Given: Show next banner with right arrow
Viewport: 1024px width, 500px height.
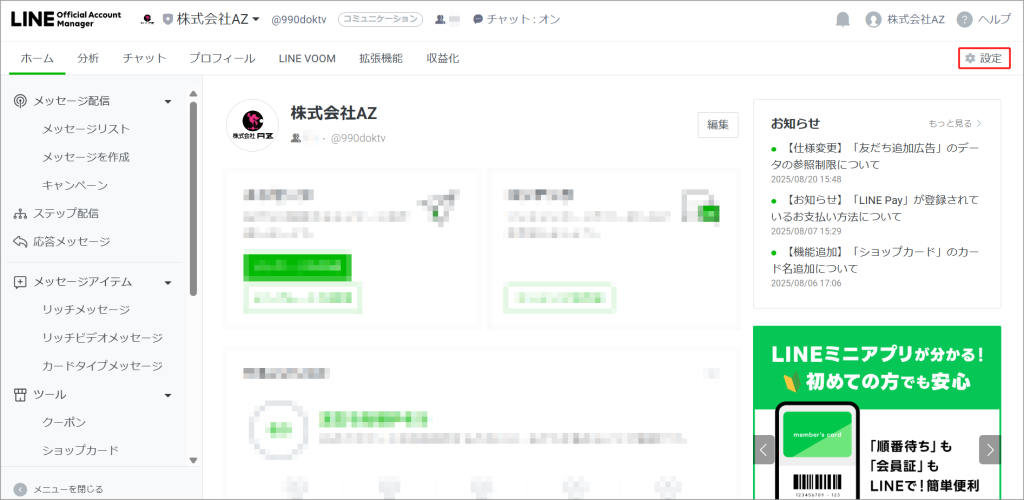Looking at the screenshot, I should (989, 449).
